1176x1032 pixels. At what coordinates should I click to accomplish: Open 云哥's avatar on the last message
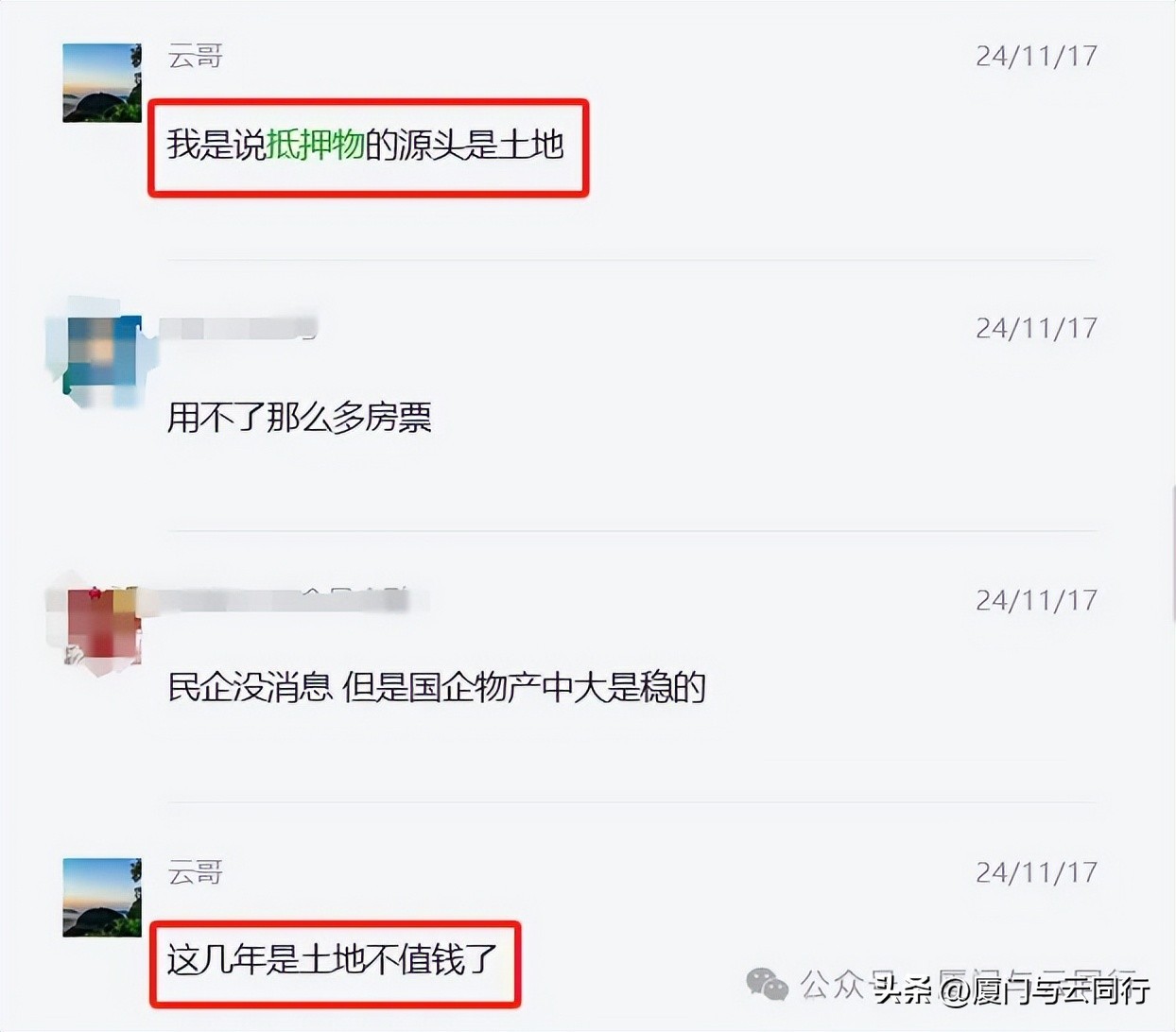coord(102,898)
